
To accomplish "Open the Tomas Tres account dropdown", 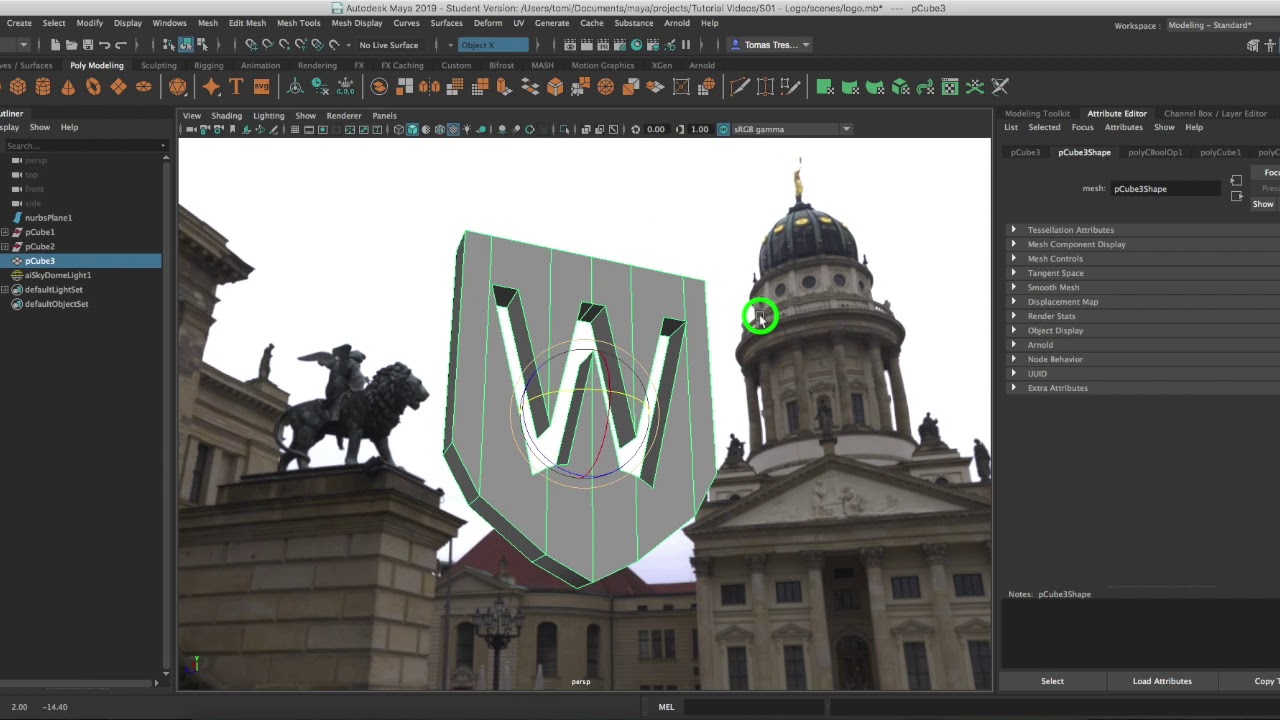I will tap(770, 45).
